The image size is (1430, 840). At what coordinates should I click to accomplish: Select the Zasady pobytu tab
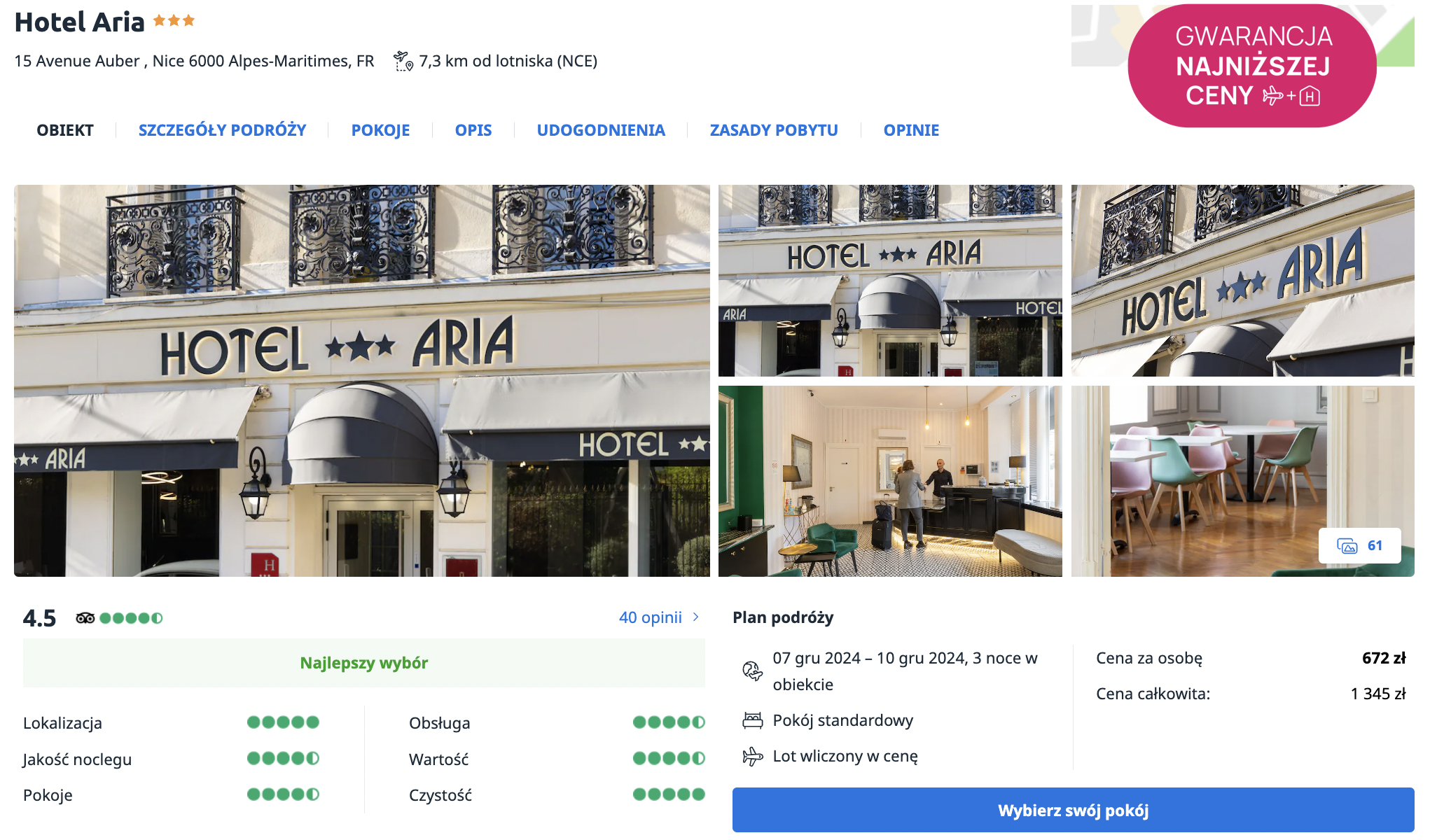(x=774, y=130)
